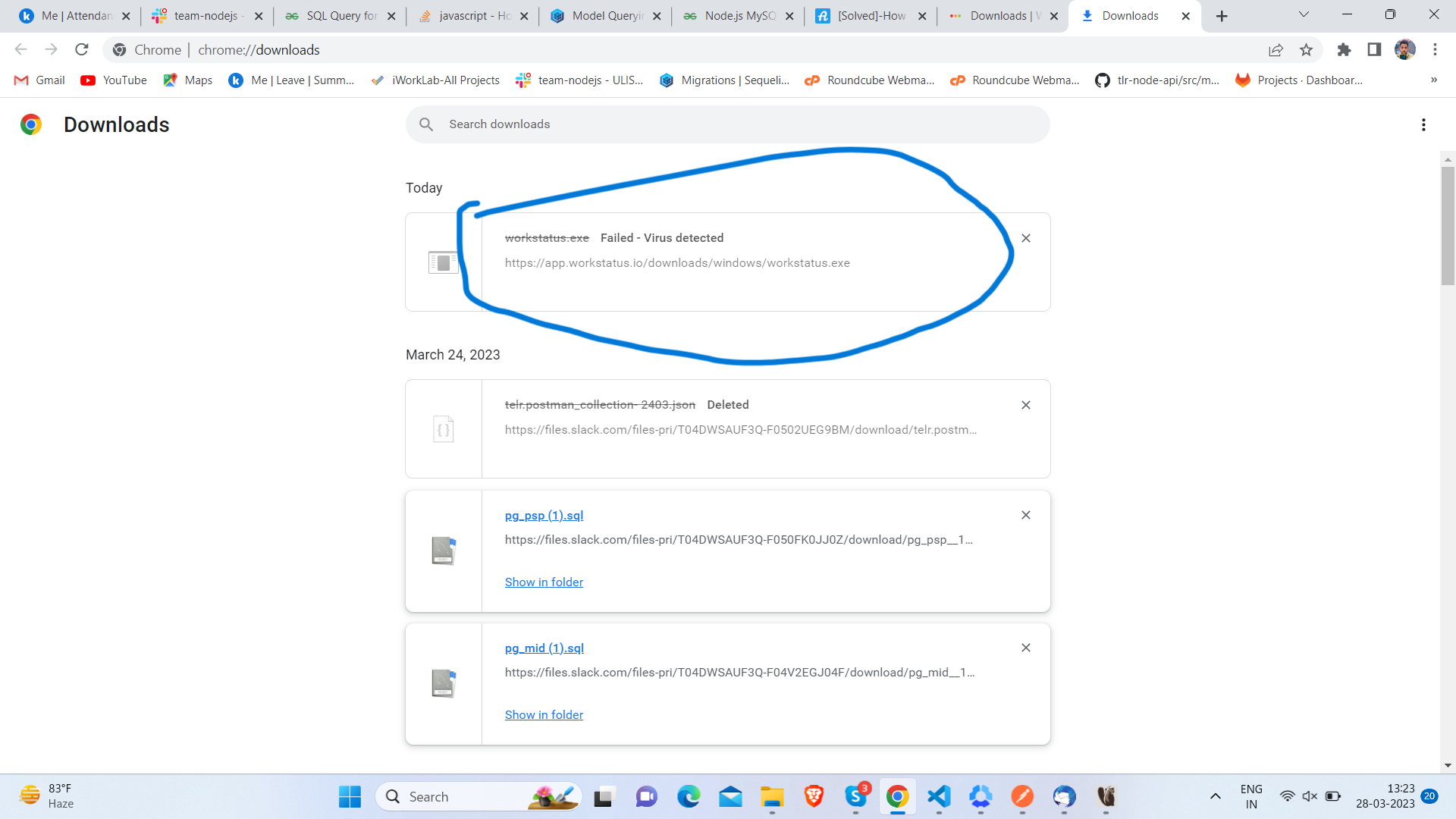Screen dimensions: 1456x819
Task: Open the pg_mid (1).sql file link
Action: 544,648
